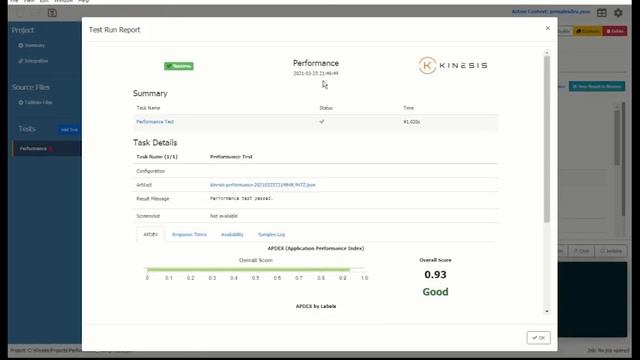The width and height of the screenshot is (640, 360).
Task: Switch to the Response Times tab
Action: pos(189,234)
